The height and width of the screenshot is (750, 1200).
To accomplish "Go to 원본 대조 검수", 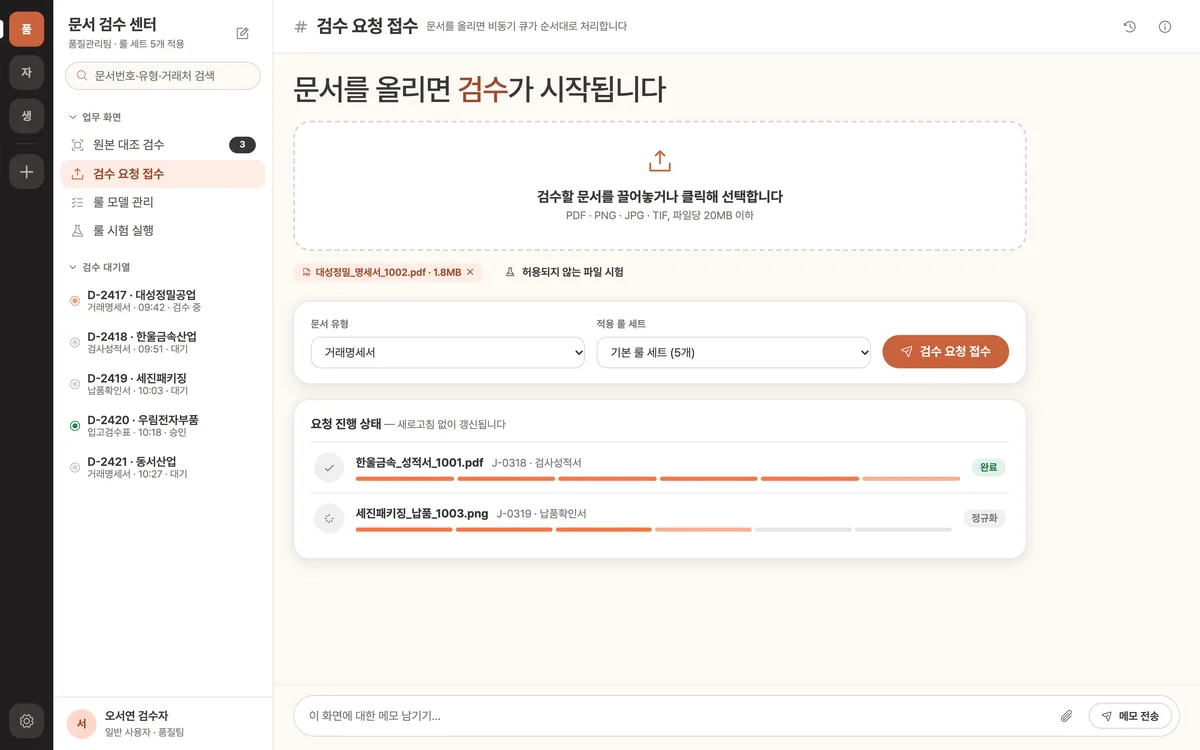I will (163, 145).
